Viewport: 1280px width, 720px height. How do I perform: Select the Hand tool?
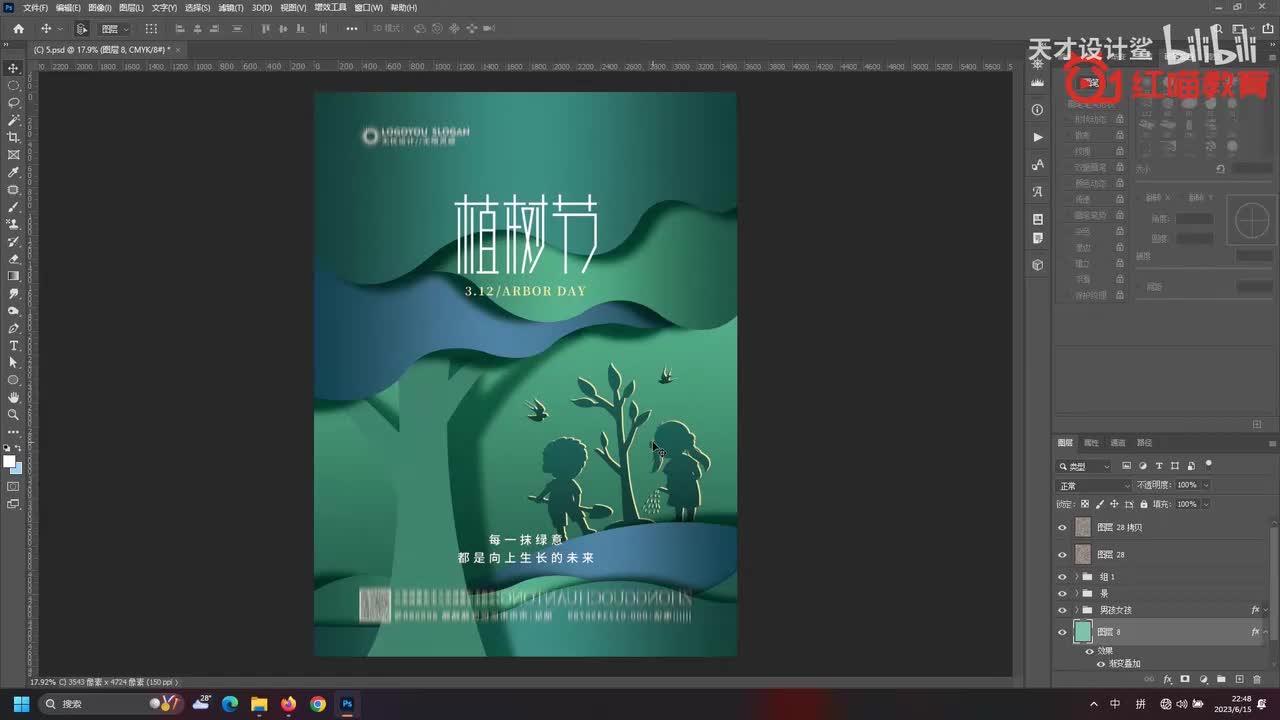tap(14, 397)
